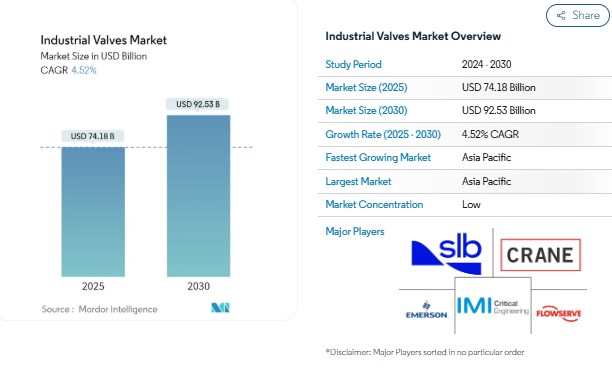Click Growth Rate (2025 - 2030) label
612x379 pixels.
click(x=383, y=134)
